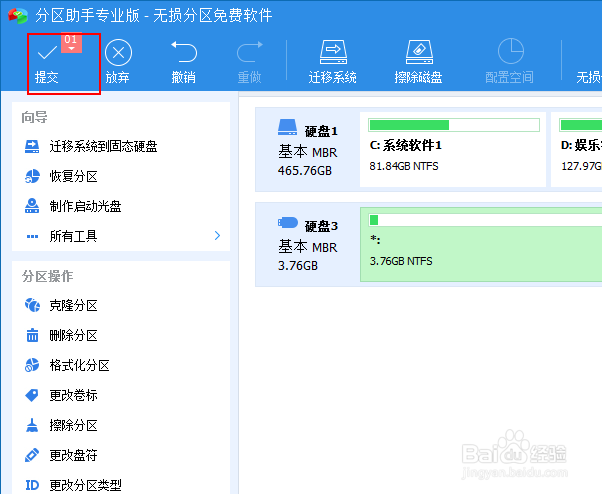The width and height of the screenshot is (602, 494).
Task: Choose 删除分区 operation label
Action: [x=73, y=335]
